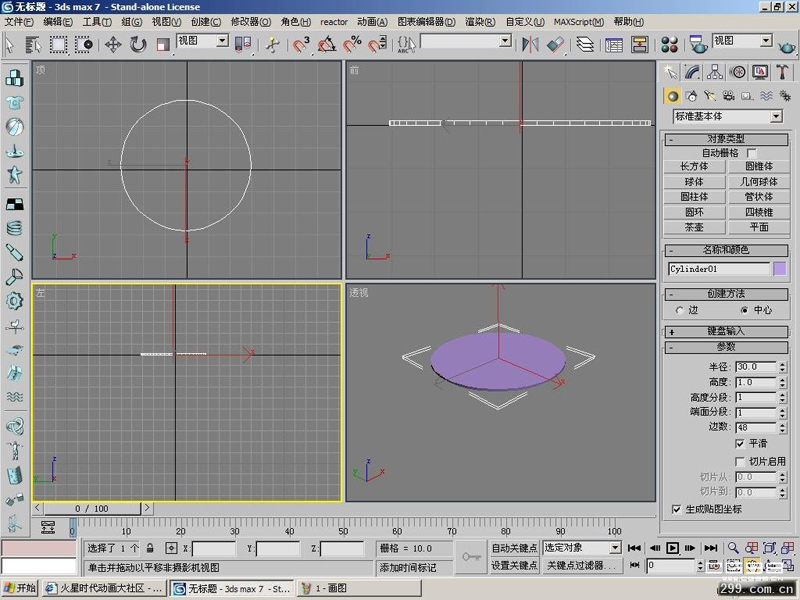
Task: Switch to the Hierarchy panel tab
Action: (x=715, y=72)
